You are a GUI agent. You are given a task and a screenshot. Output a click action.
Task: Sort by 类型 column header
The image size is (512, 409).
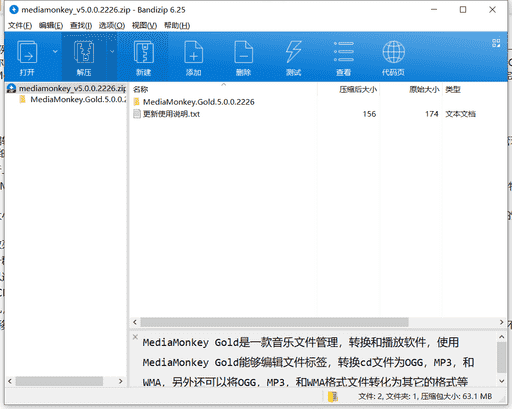[x=475, y=89]
